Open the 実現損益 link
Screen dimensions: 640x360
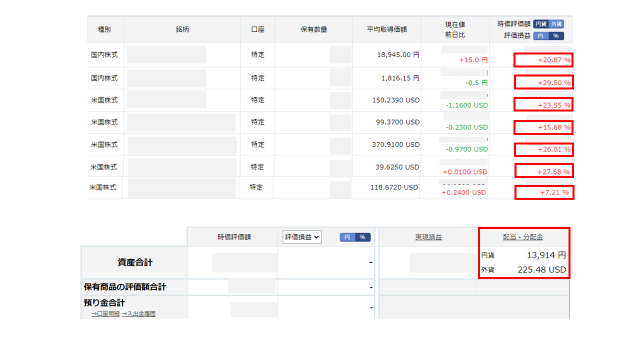[429, 237]
